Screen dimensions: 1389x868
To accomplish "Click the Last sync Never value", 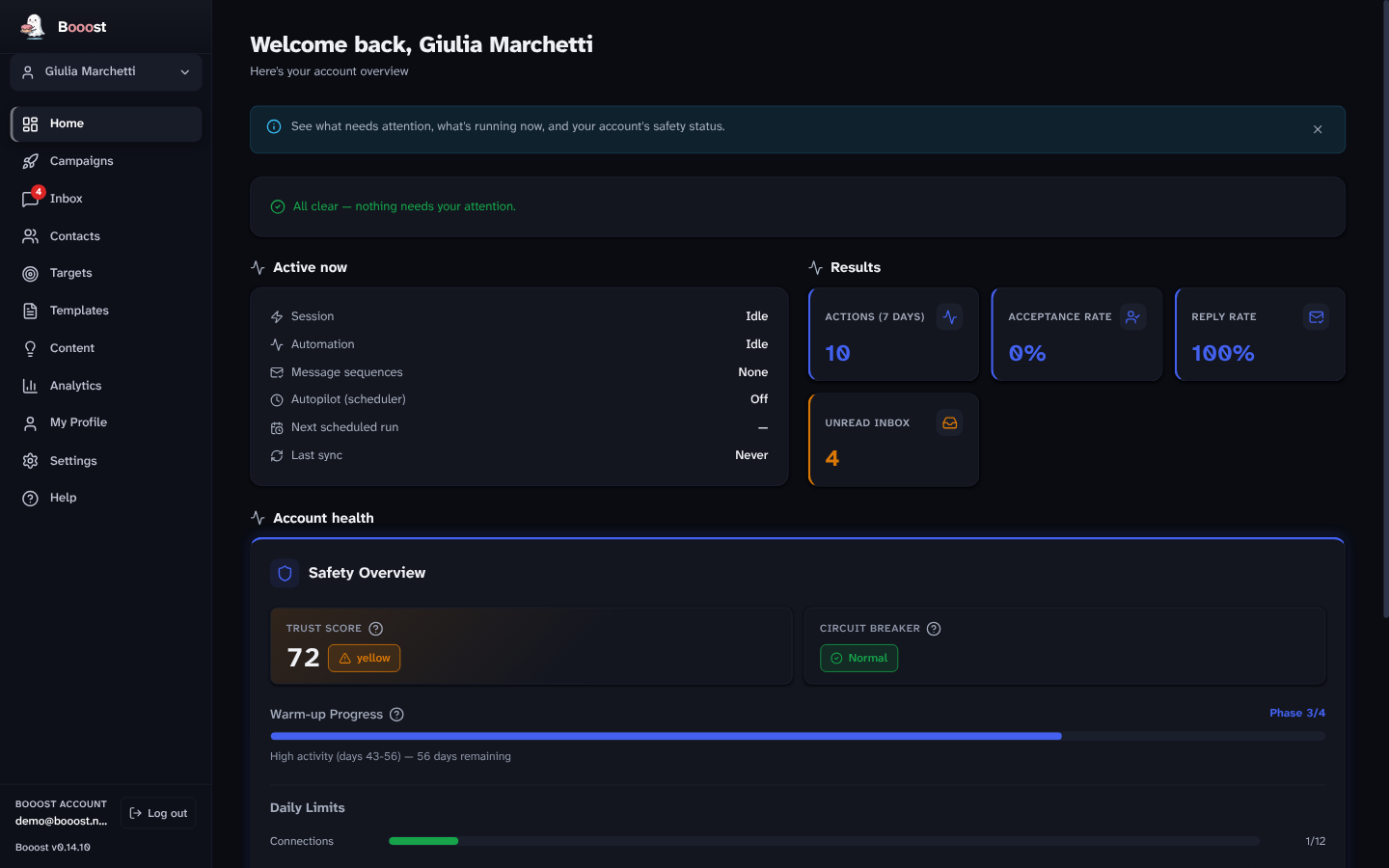I will pos(751,455).
